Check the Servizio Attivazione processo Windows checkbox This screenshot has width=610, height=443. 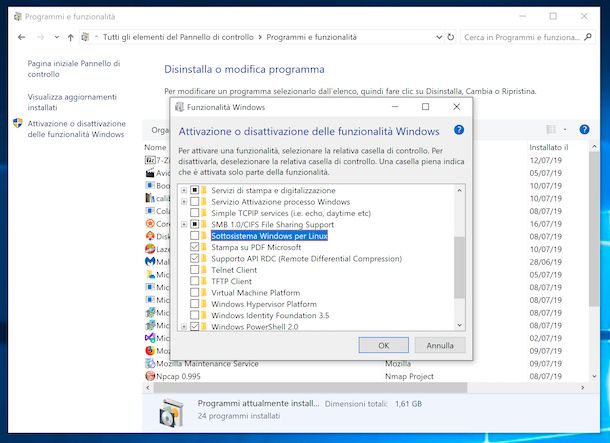coord(194,202)
